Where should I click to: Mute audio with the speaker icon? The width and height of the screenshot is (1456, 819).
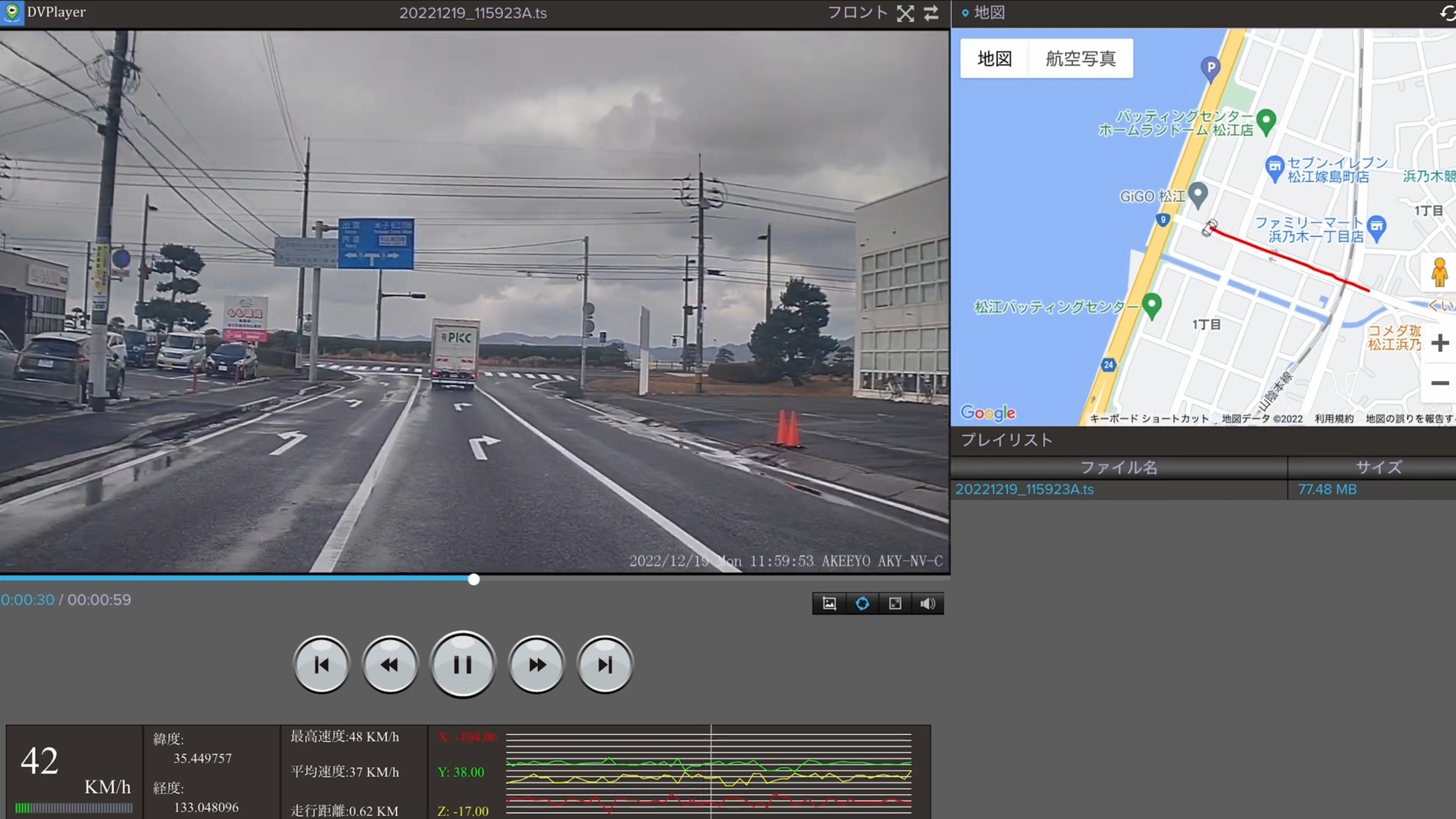coord(927,604)
